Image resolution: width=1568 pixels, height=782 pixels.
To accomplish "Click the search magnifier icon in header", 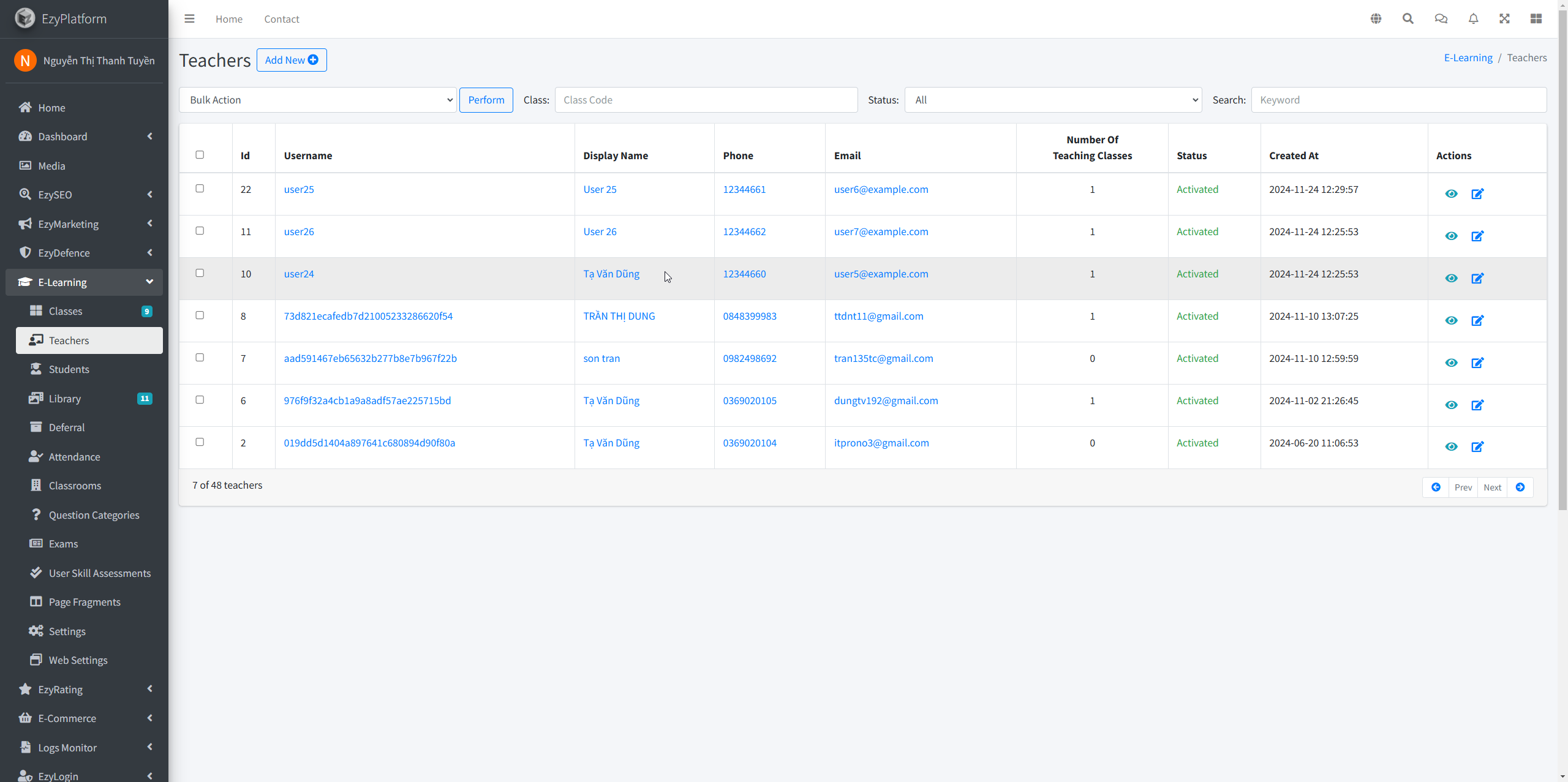I will click(x=1408, y=19).
